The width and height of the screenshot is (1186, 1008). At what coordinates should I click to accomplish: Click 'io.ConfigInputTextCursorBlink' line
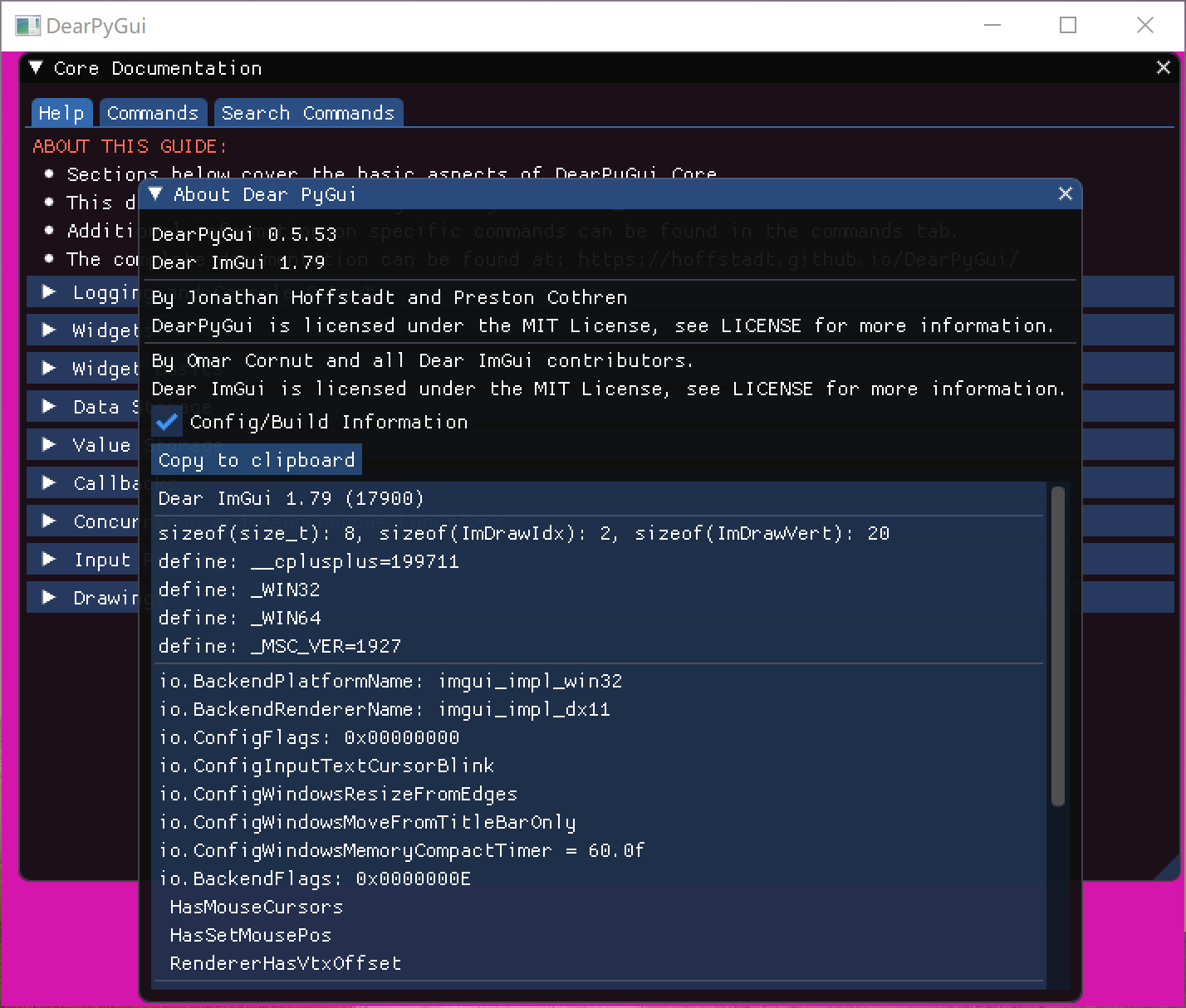click(x=326, y=766)
